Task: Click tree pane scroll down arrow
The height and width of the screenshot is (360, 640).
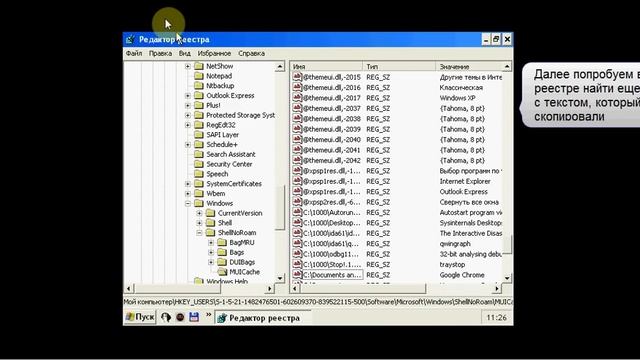Action: pos(280,278)
